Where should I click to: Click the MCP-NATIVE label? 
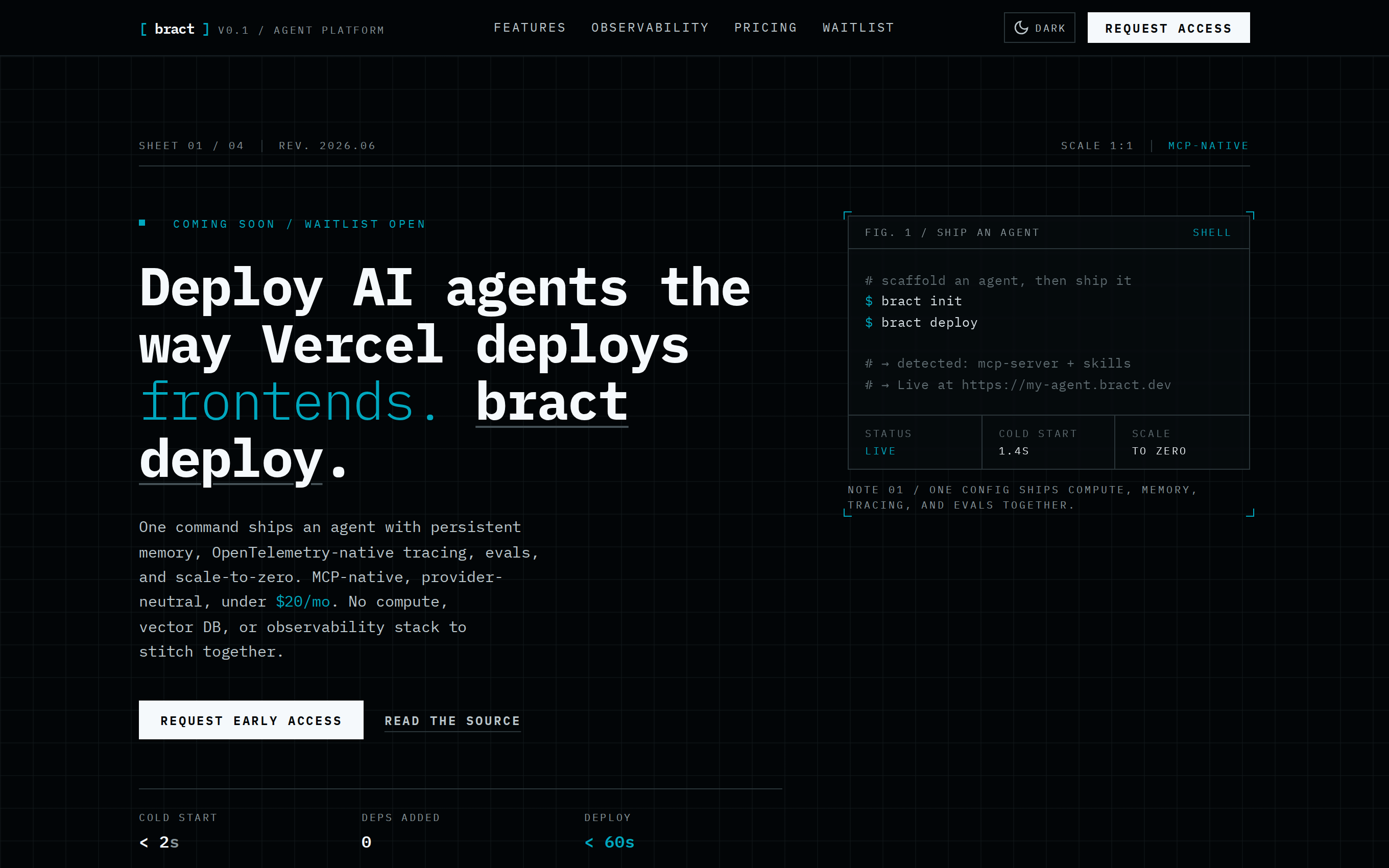pyautogui.click(x=1208, y=146)
